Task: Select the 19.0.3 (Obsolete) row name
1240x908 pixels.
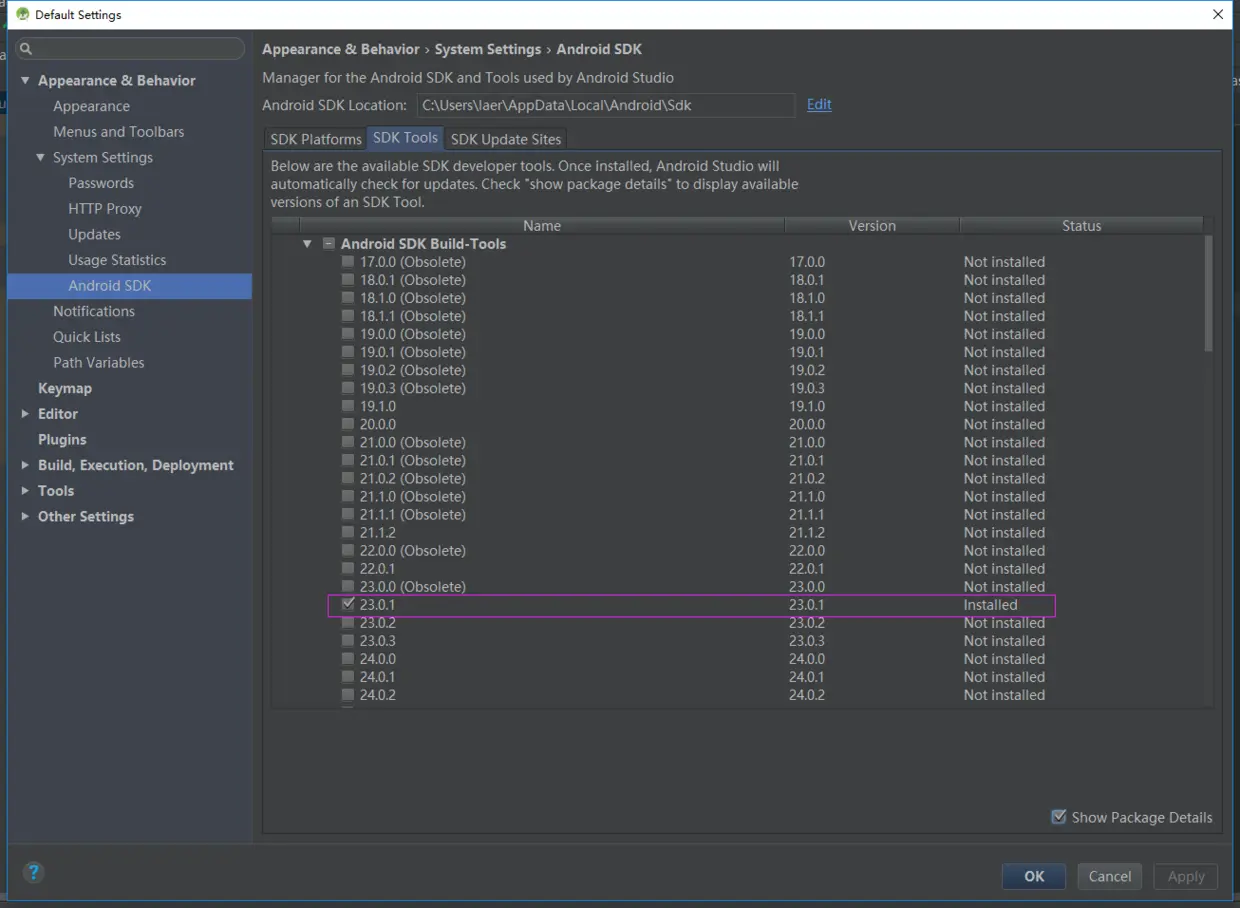Action: point(412,388)
